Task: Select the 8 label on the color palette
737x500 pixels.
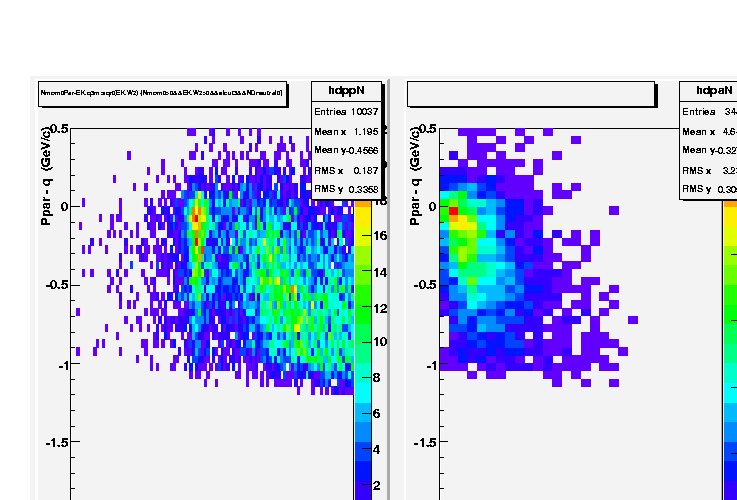Action: click(376, 378)
